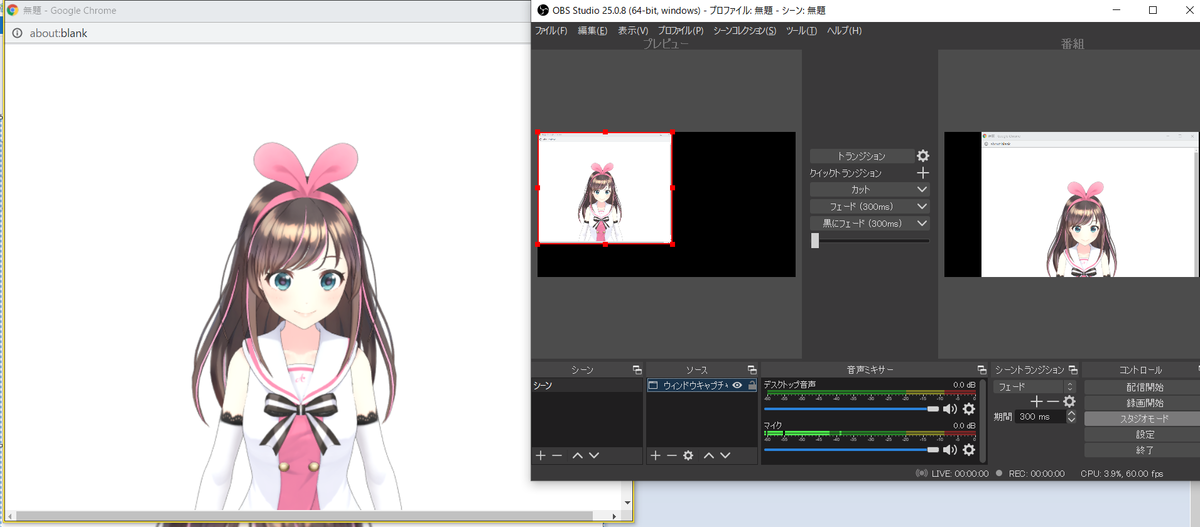Open the プロファイル(P) menu
Viewport: 1200px width, 527px height.
click(x=680, y=31)
